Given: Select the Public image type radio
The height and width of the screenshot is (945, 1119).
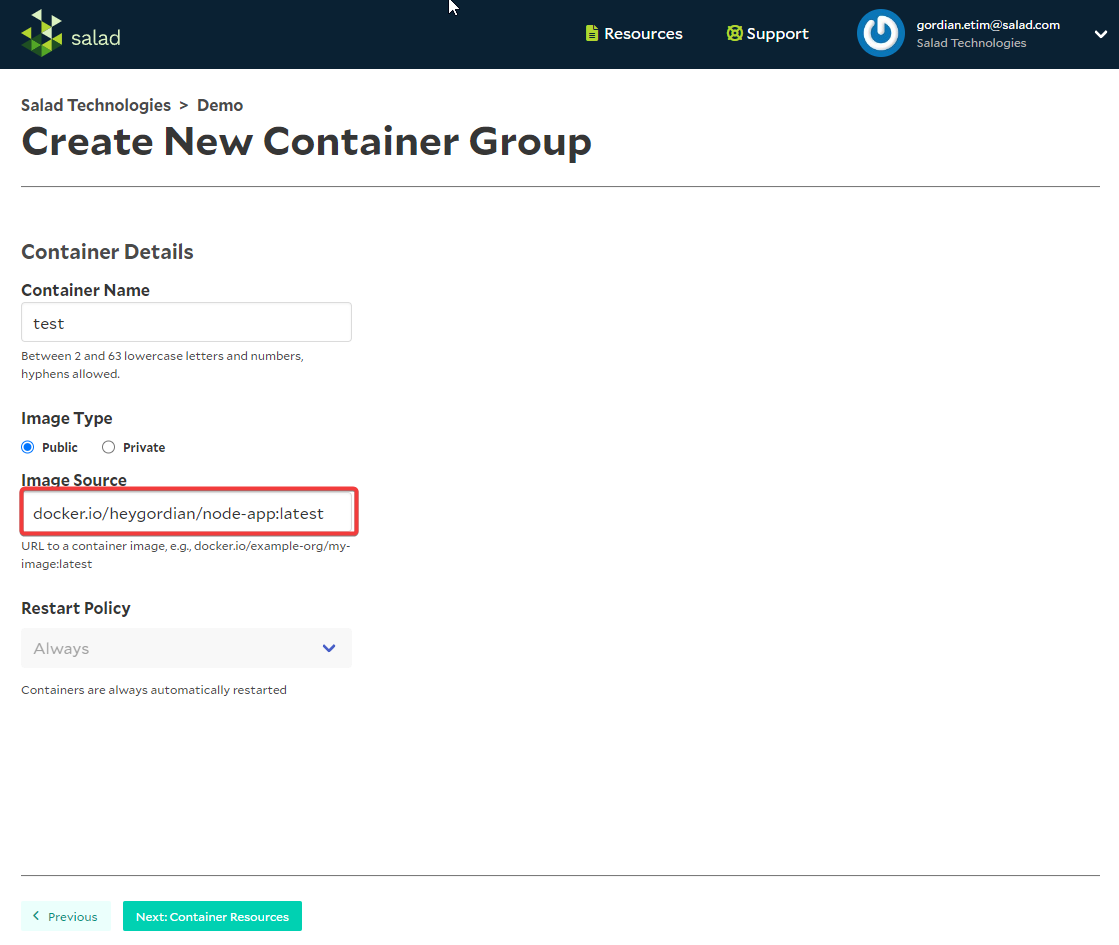Looking at the screenshot, I should tap(28, 447).
